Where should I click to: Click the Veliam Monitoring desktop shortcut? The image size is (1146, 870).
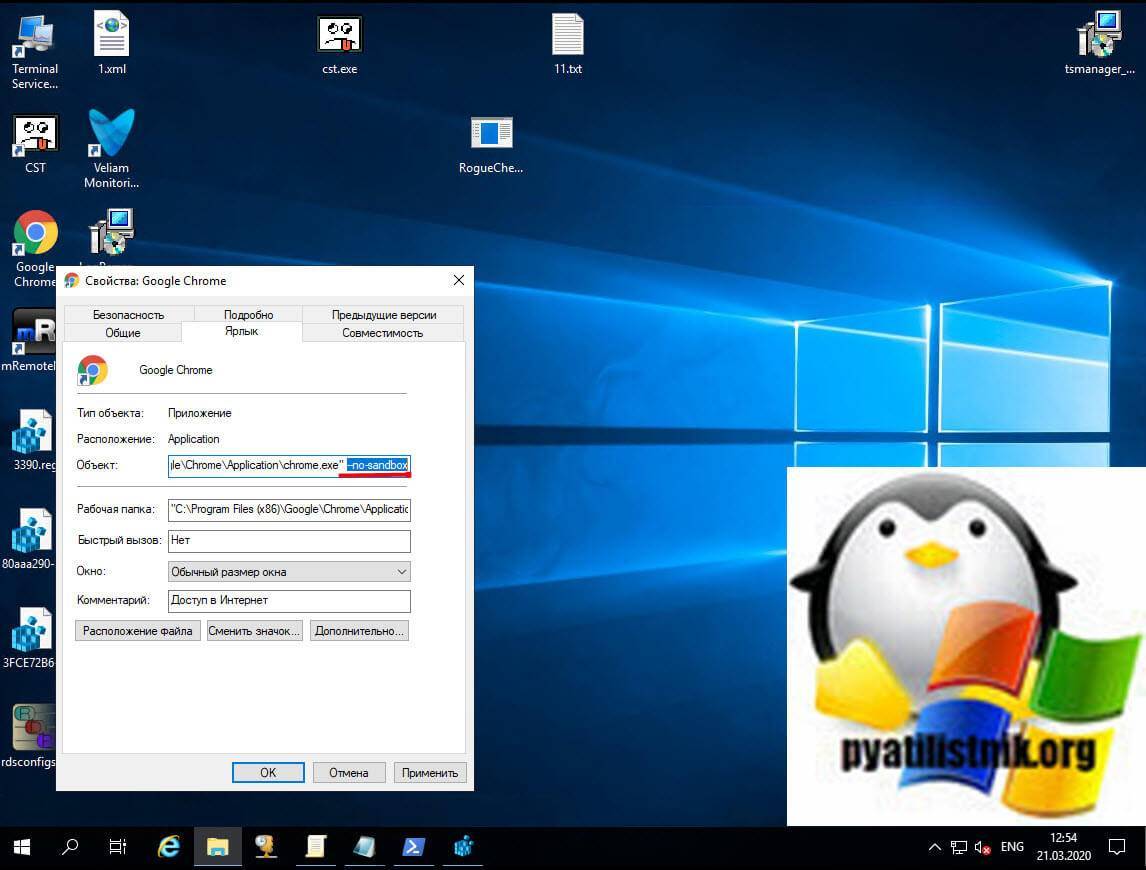[x=111, y=146]
